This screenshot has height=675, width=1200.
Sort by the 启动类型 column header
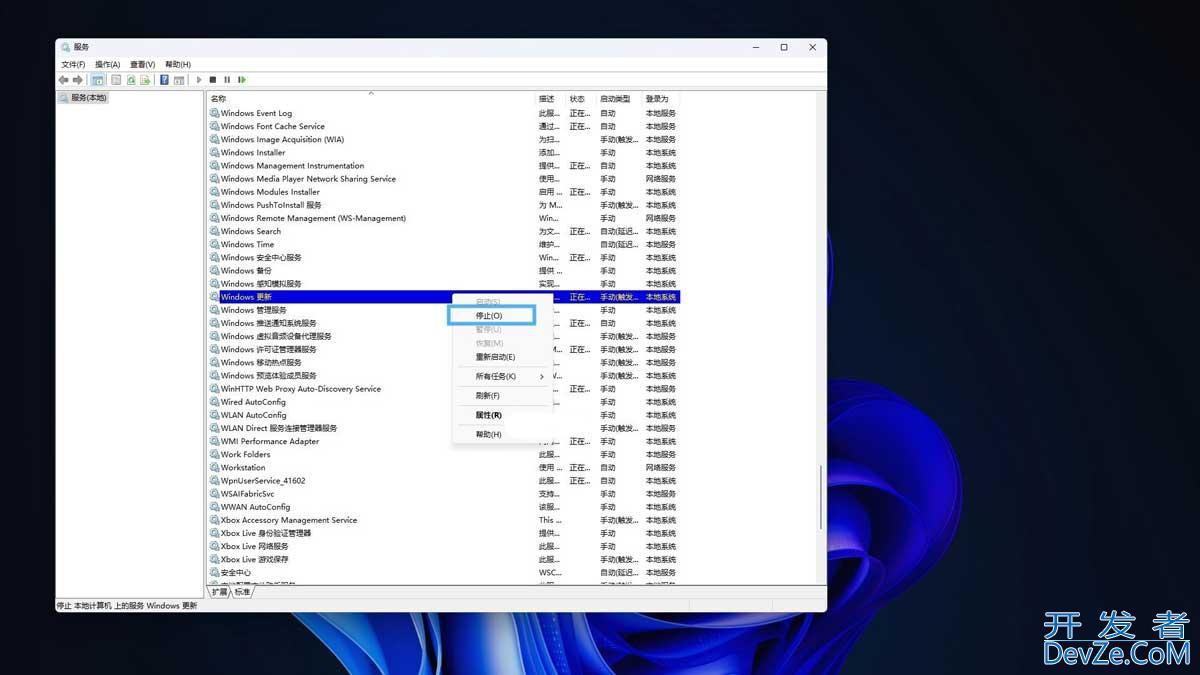(619, 99)
